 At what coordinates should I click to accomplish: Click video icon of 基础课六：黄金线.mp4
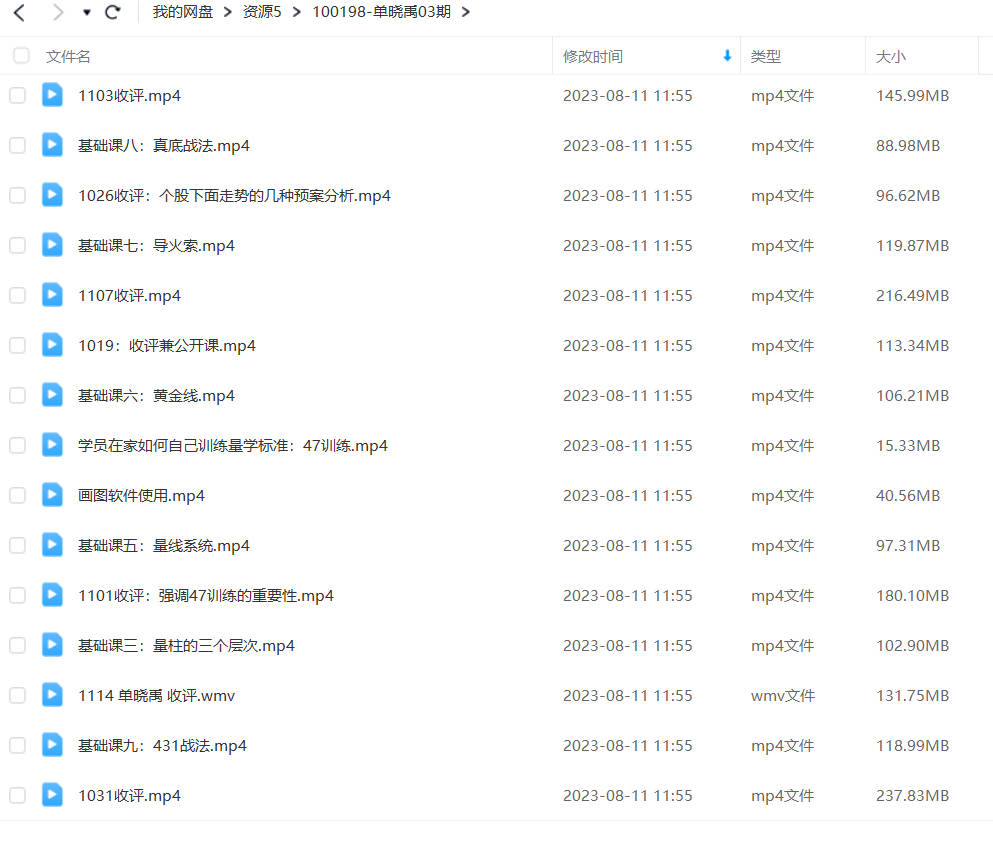(52, 395)
